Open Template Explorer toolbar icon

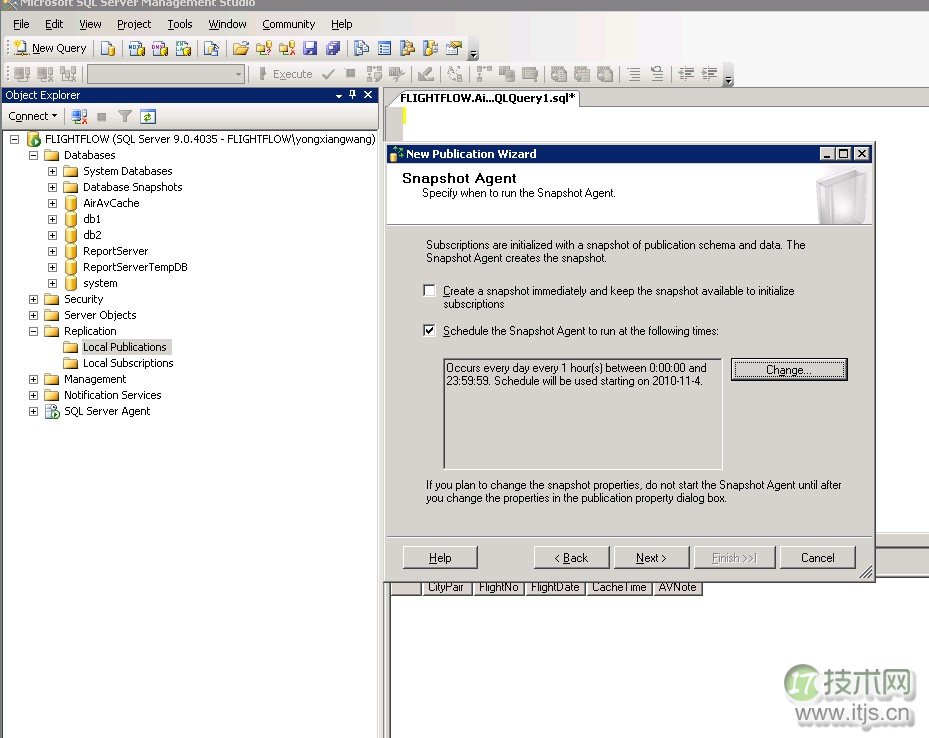tap(430, 48)
